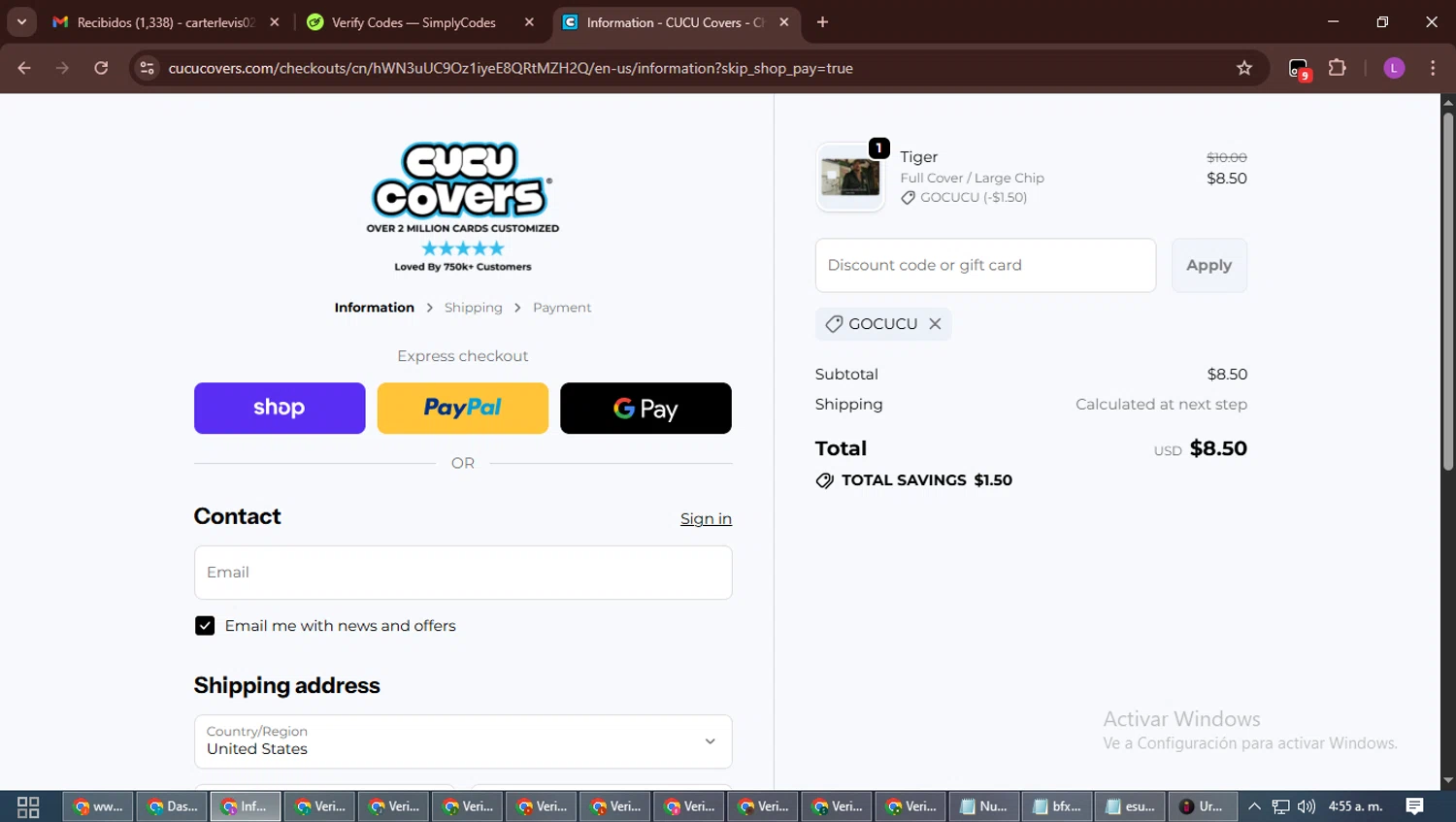Open the Windows notification center
Screen dimensions: 1456x822
point(1415,806)
